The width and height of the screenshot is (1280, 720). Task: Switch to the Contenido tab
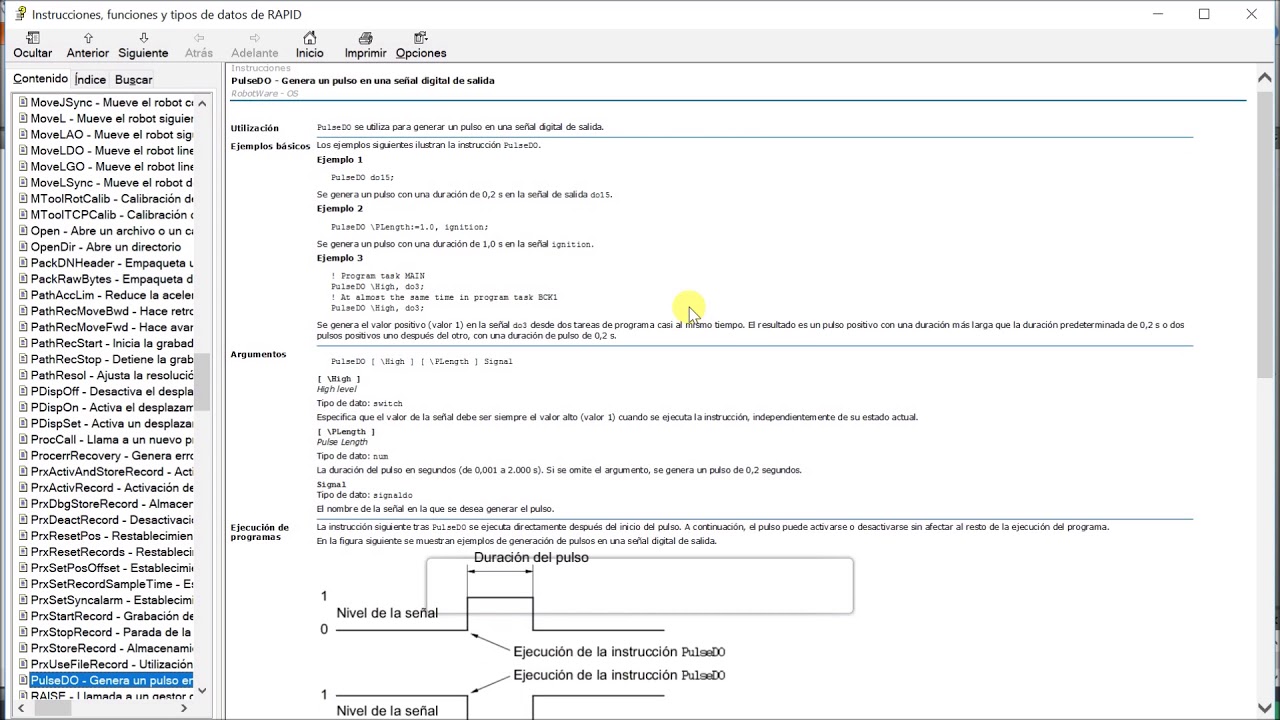[x=40, y=79]
